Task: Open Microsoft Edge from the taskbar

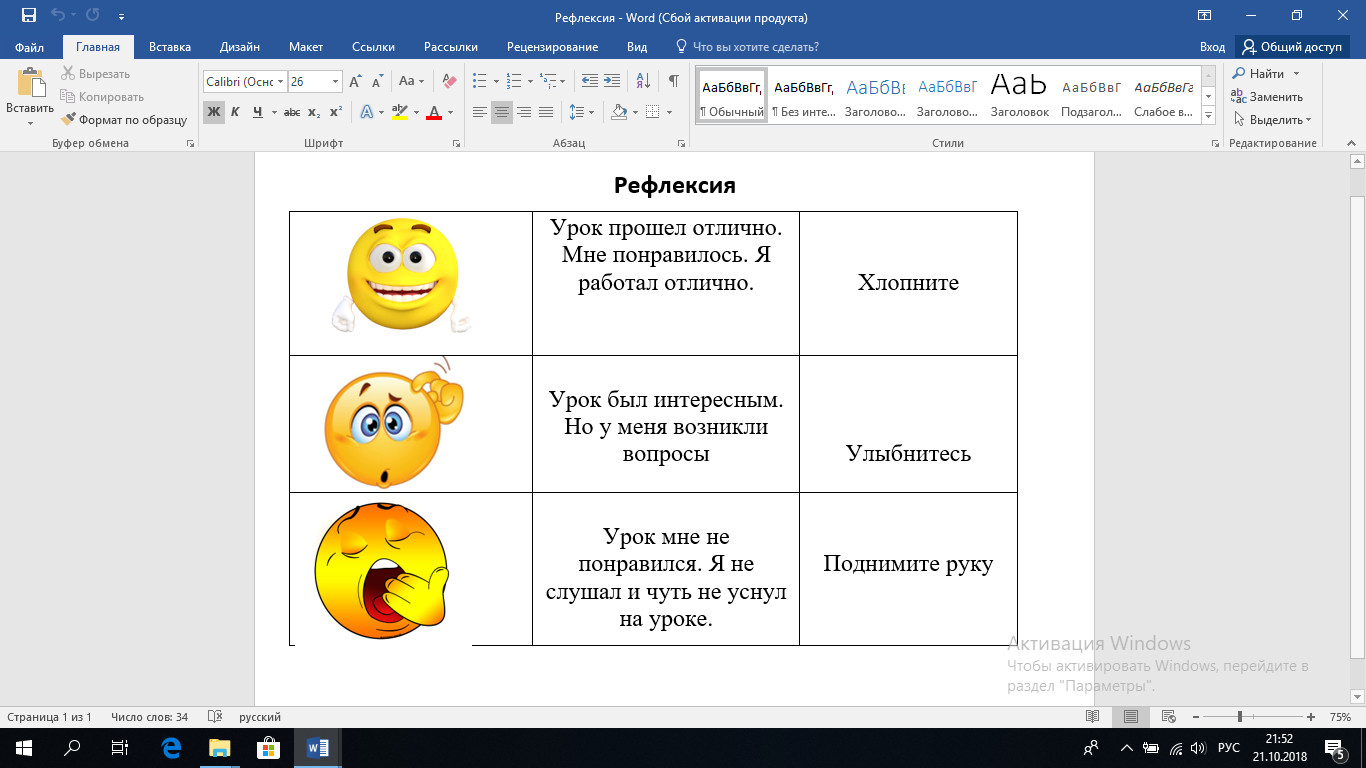Action: [171, 747]
